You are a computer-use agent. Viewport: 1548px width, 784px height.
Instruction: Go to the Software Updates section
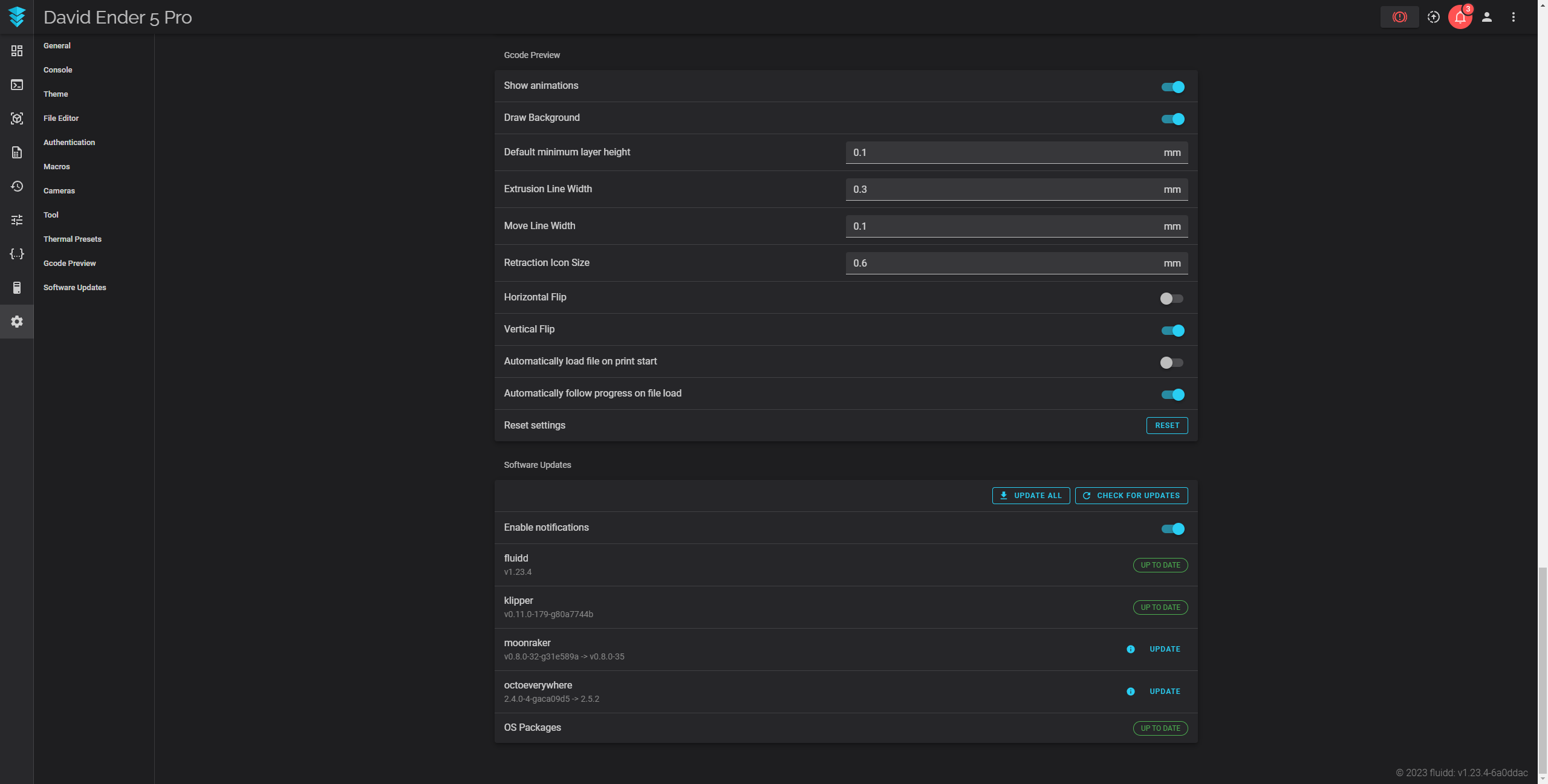pos(74,287)
